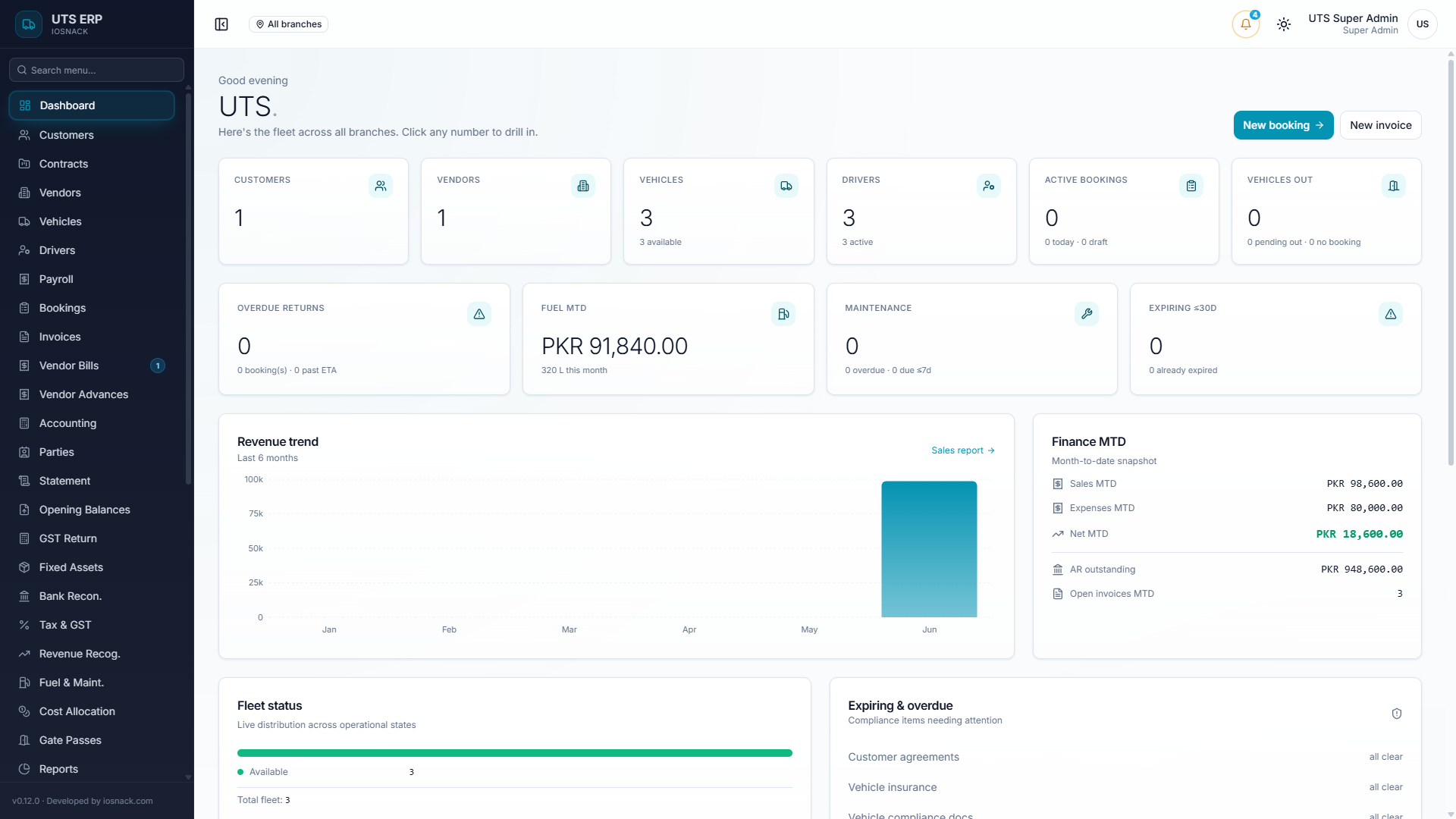Click the Vehicle insurance row
The width and height of the screenshot is (1456, 819).
click(1125, 787)
